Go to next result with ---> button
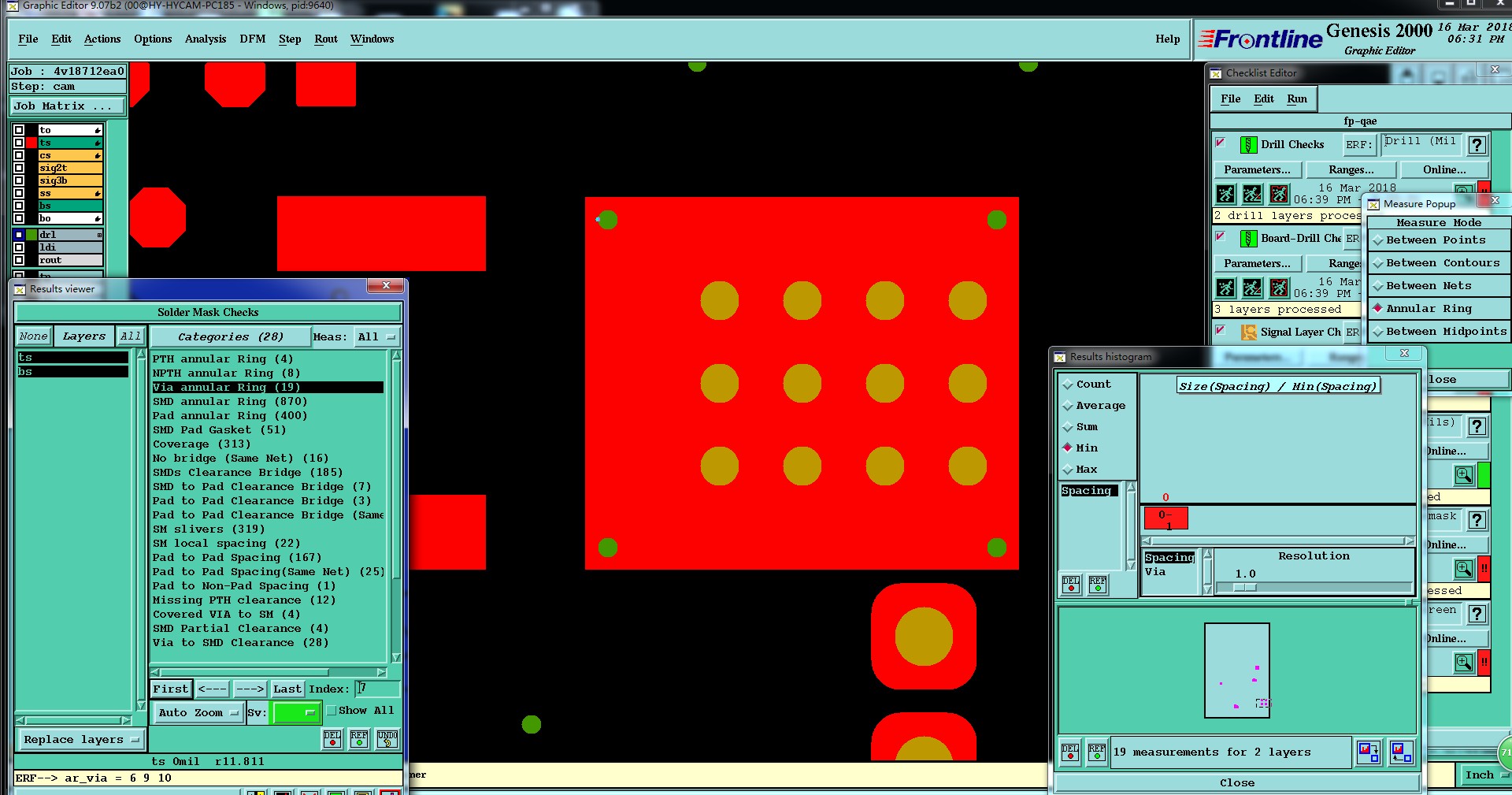 (x=250, y=689)
